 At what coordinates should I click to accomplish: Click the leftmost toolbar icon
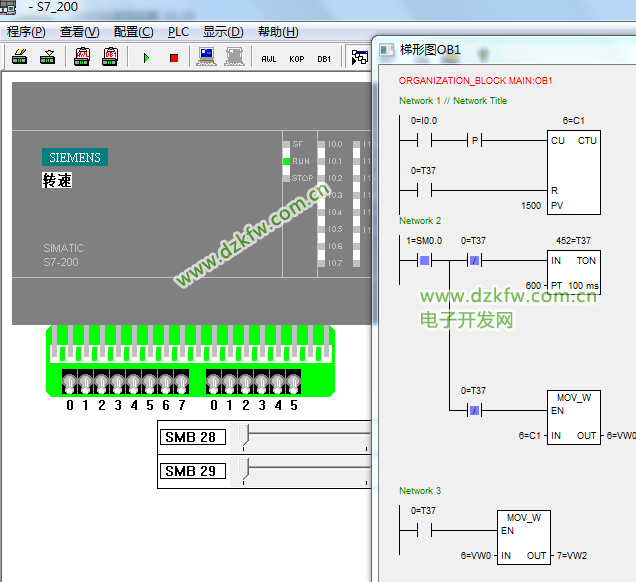[x=20, y=58]
